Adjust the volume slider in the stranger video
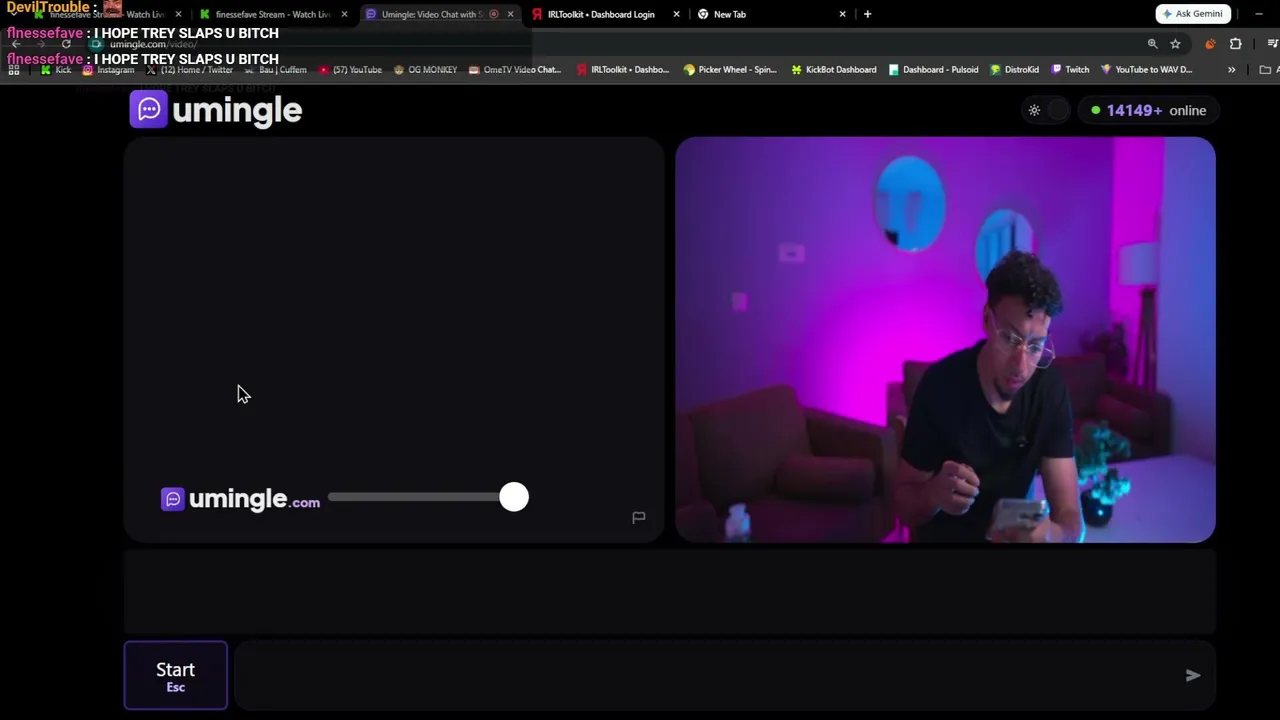The height and width of the screenshot is (720, 1280). [x=427, y=497]
